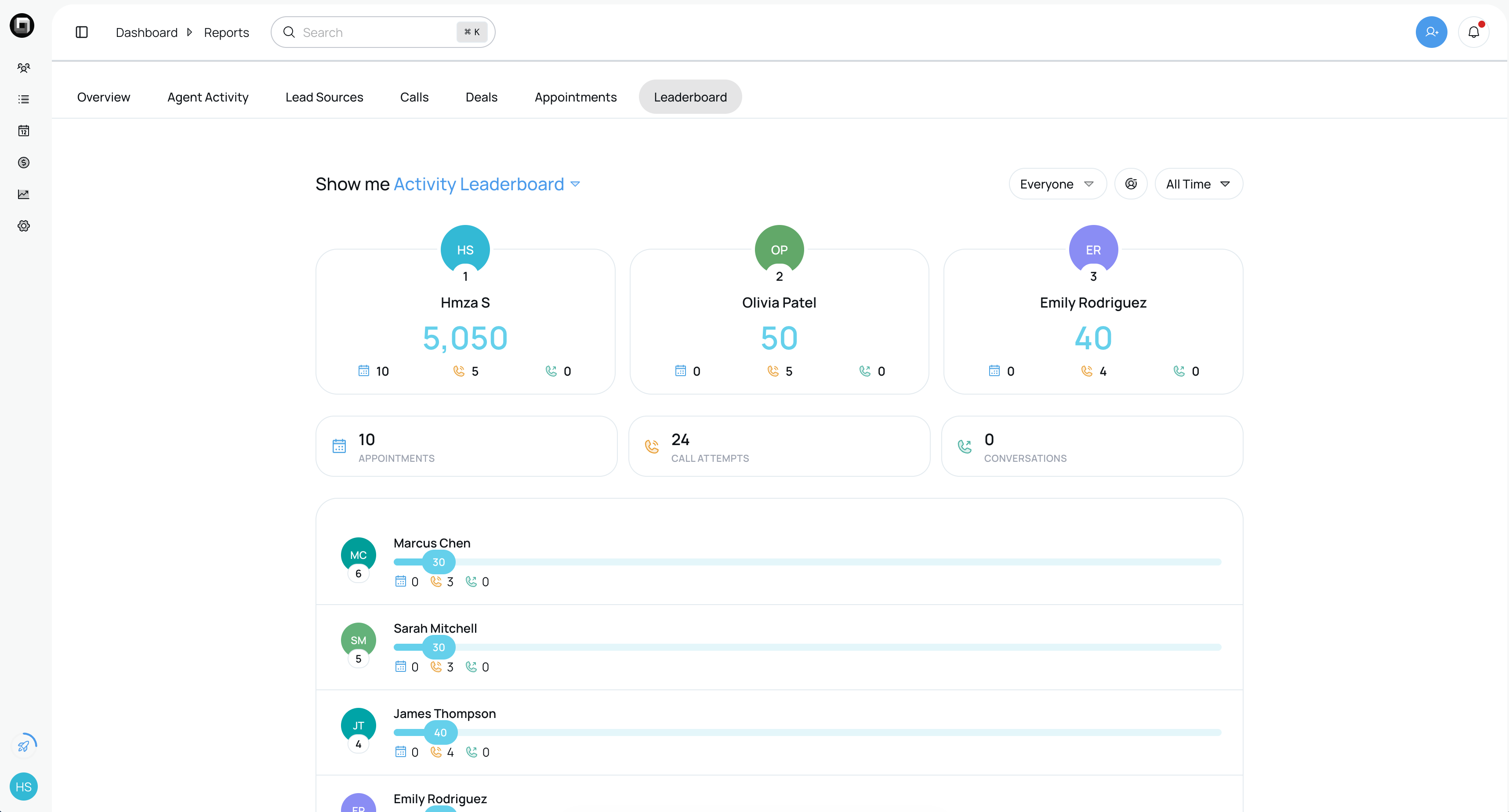
Task: Toggle sidebar panel collapse icon
Action: click(x=82, y=32)
